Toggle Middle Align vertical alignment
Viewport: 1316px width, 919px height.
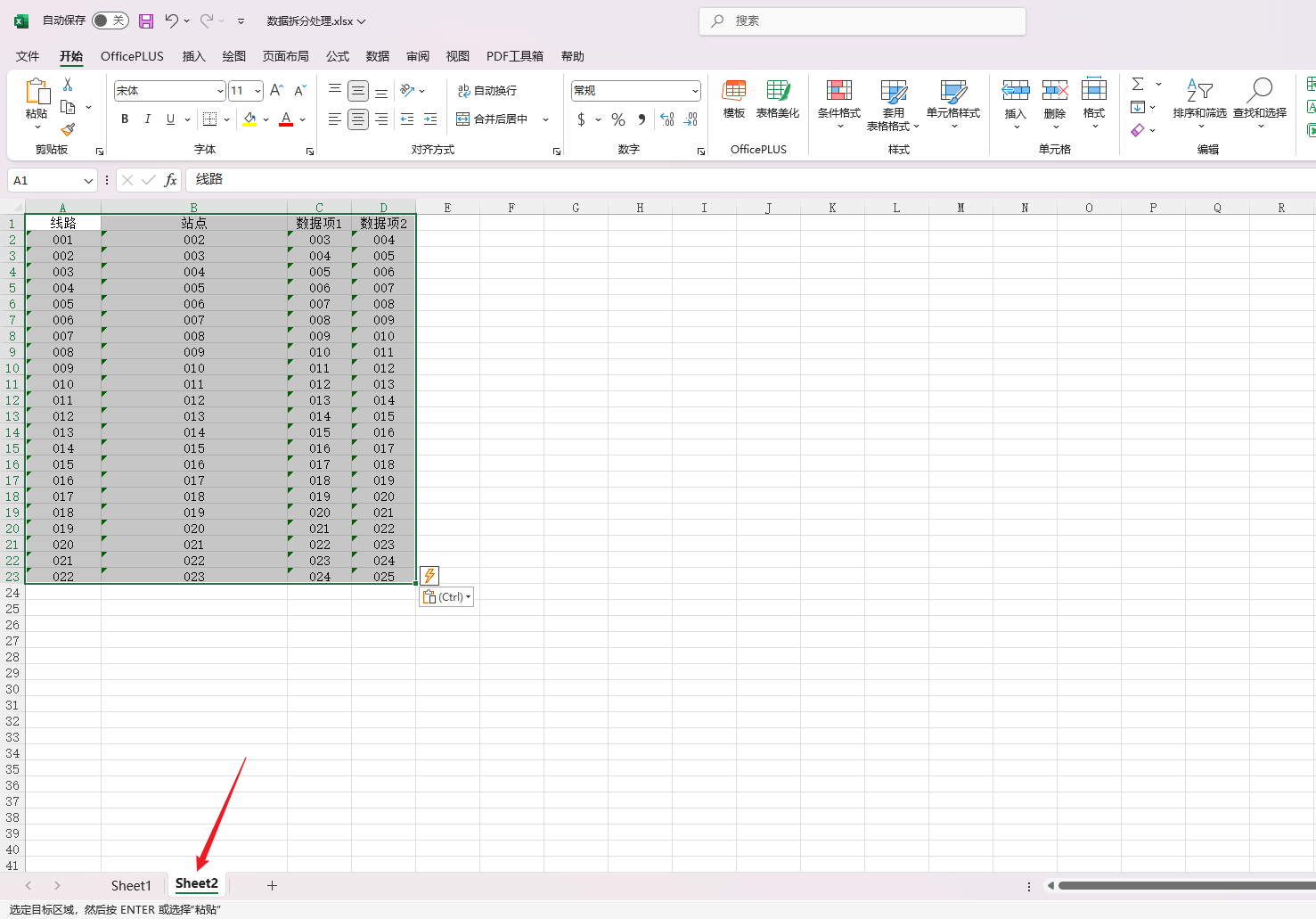(x=358, y=91)
